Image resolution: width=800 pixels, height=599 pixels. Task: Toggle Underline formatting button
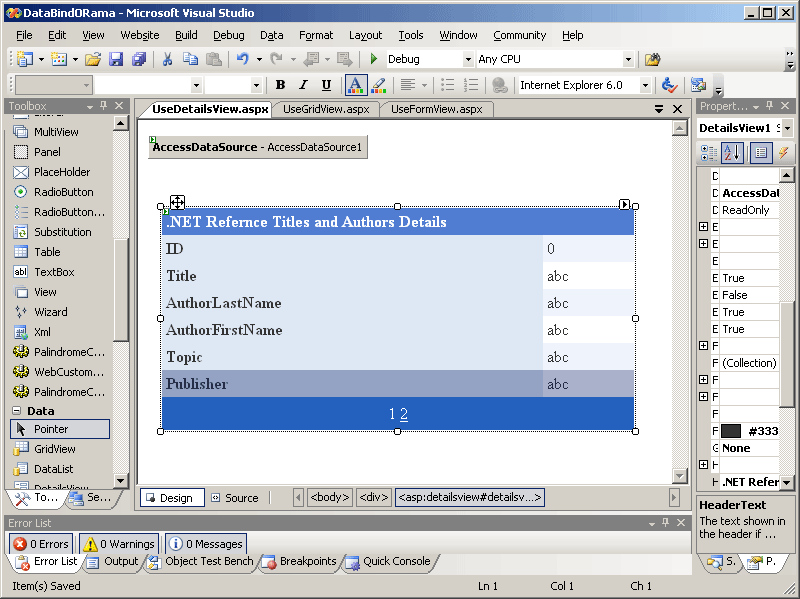point(327,86)
